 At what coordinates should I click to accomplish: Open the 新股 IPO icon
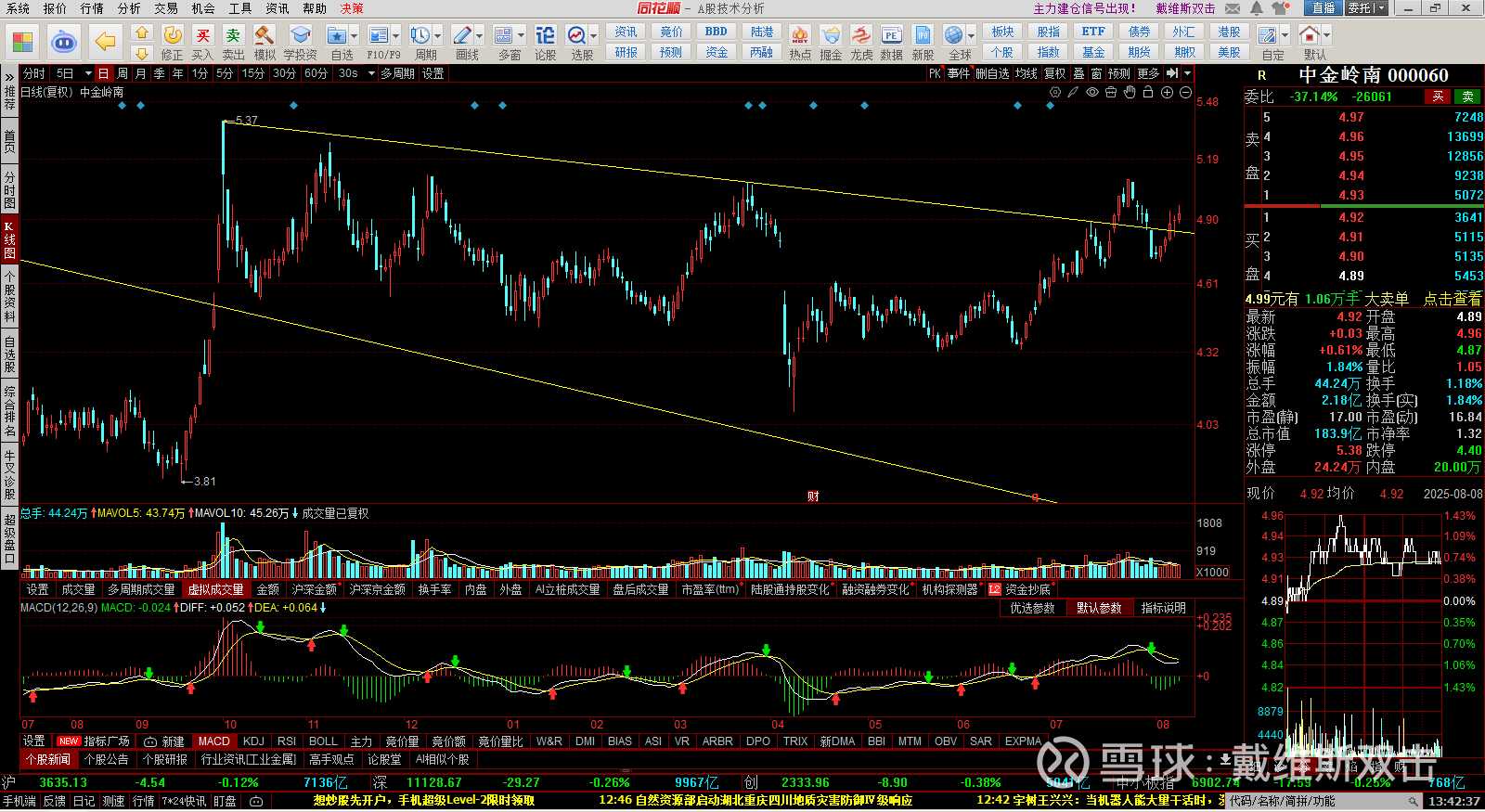point(923,43)
